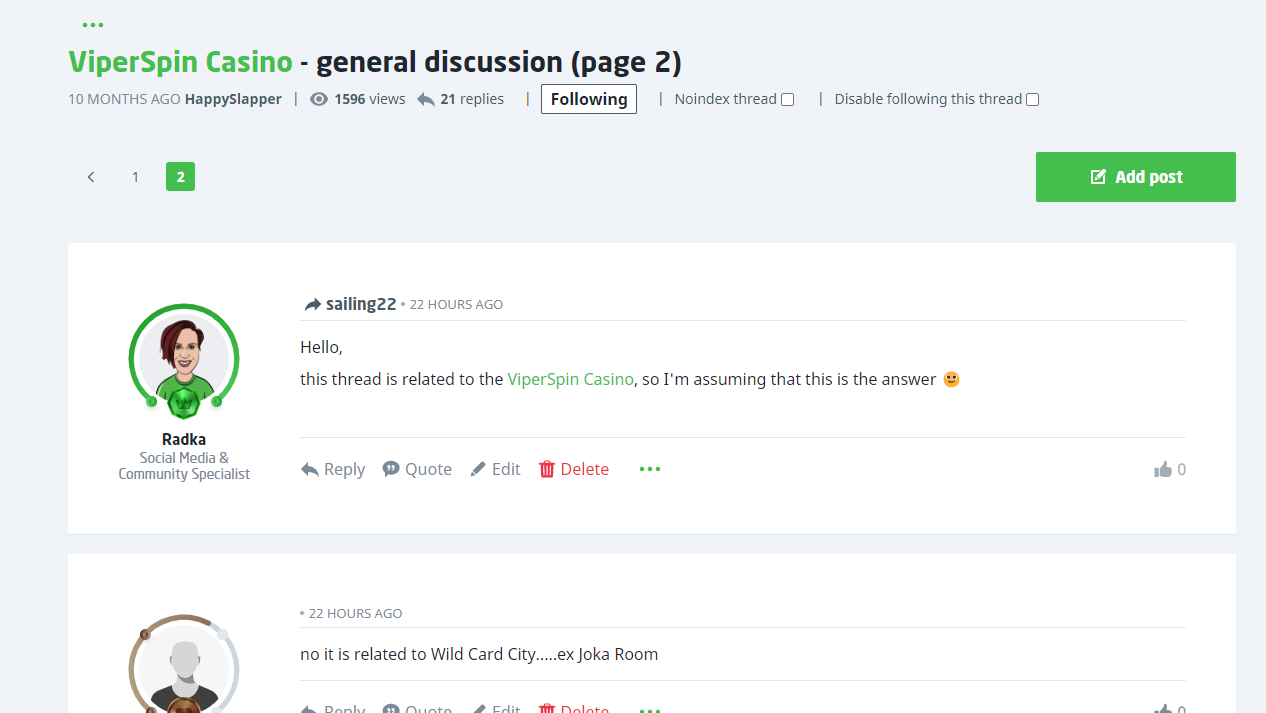The width and height of the screenshot is (1266, 713).
Task: Like Radka's post with thumbs-up icon
Action: (1163, 470)
